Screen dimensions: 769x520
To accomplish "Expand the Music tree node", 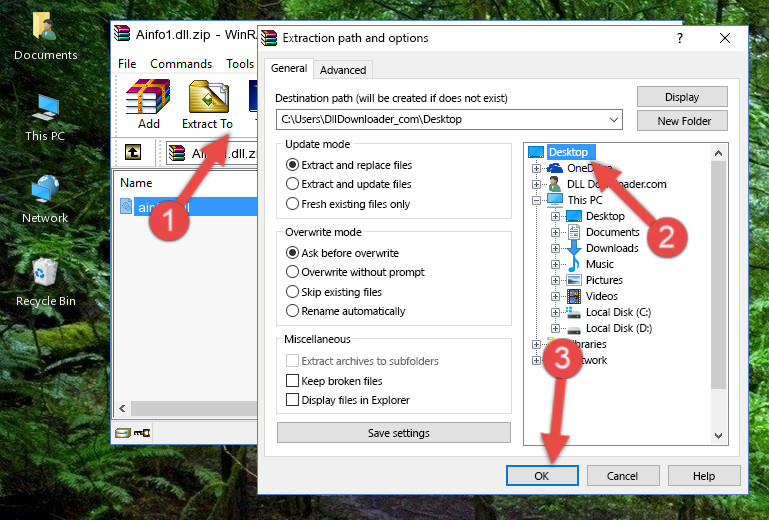I will click(555, 264).
